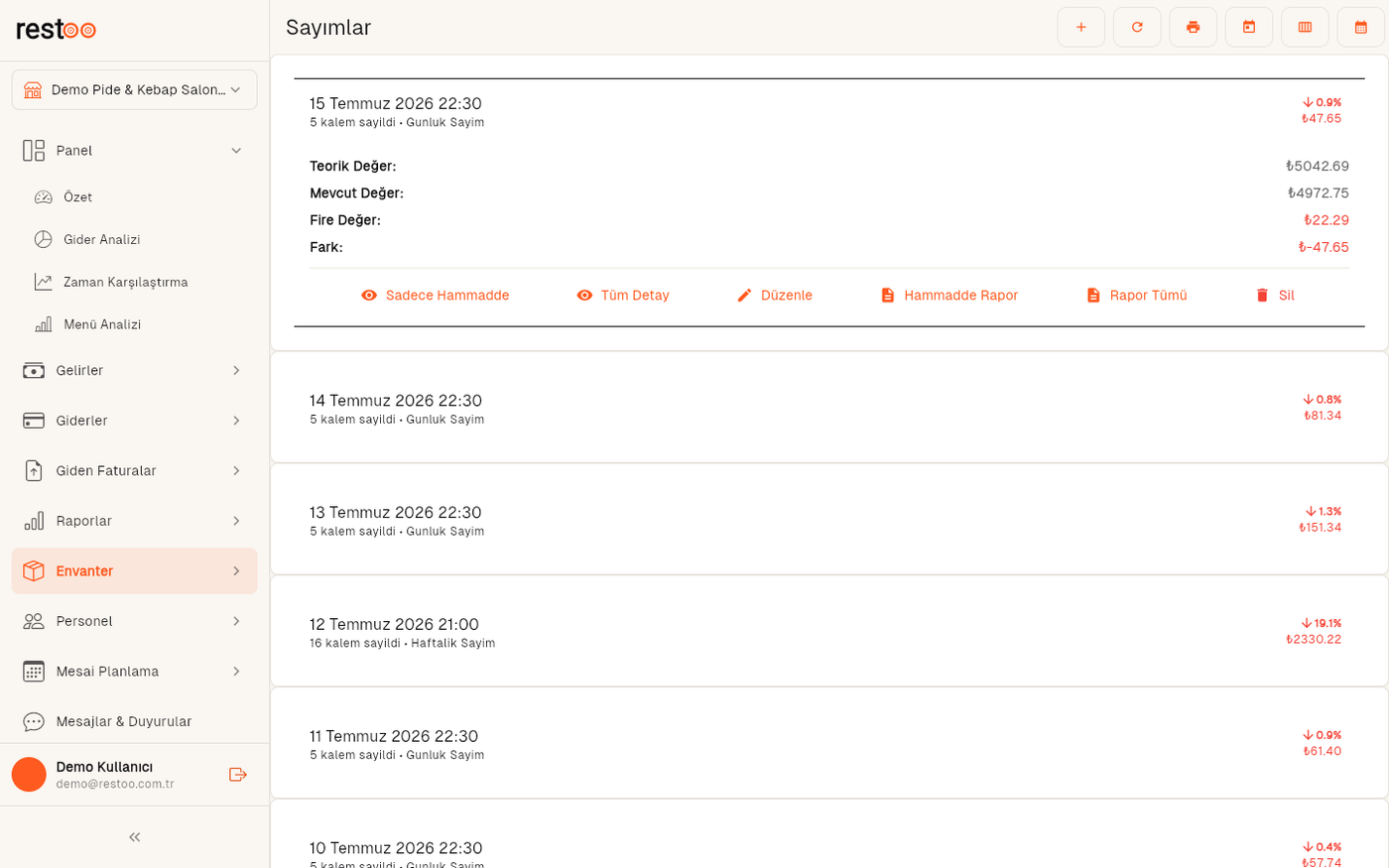Print the counts with printer icon
Viewport: 1389px width, 868px height.
1193,27
